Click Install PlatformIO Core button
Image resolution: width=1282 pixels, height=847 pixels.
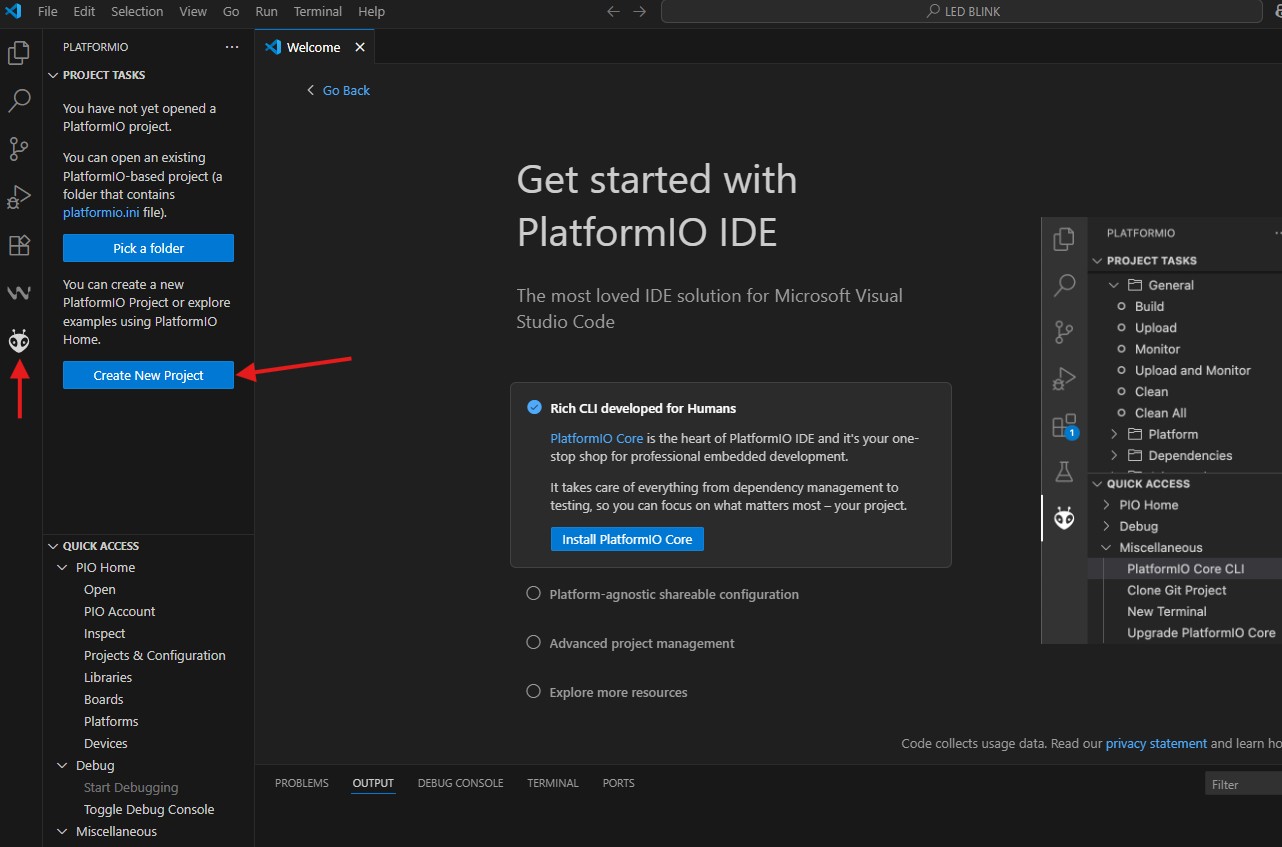coord(627,539)
